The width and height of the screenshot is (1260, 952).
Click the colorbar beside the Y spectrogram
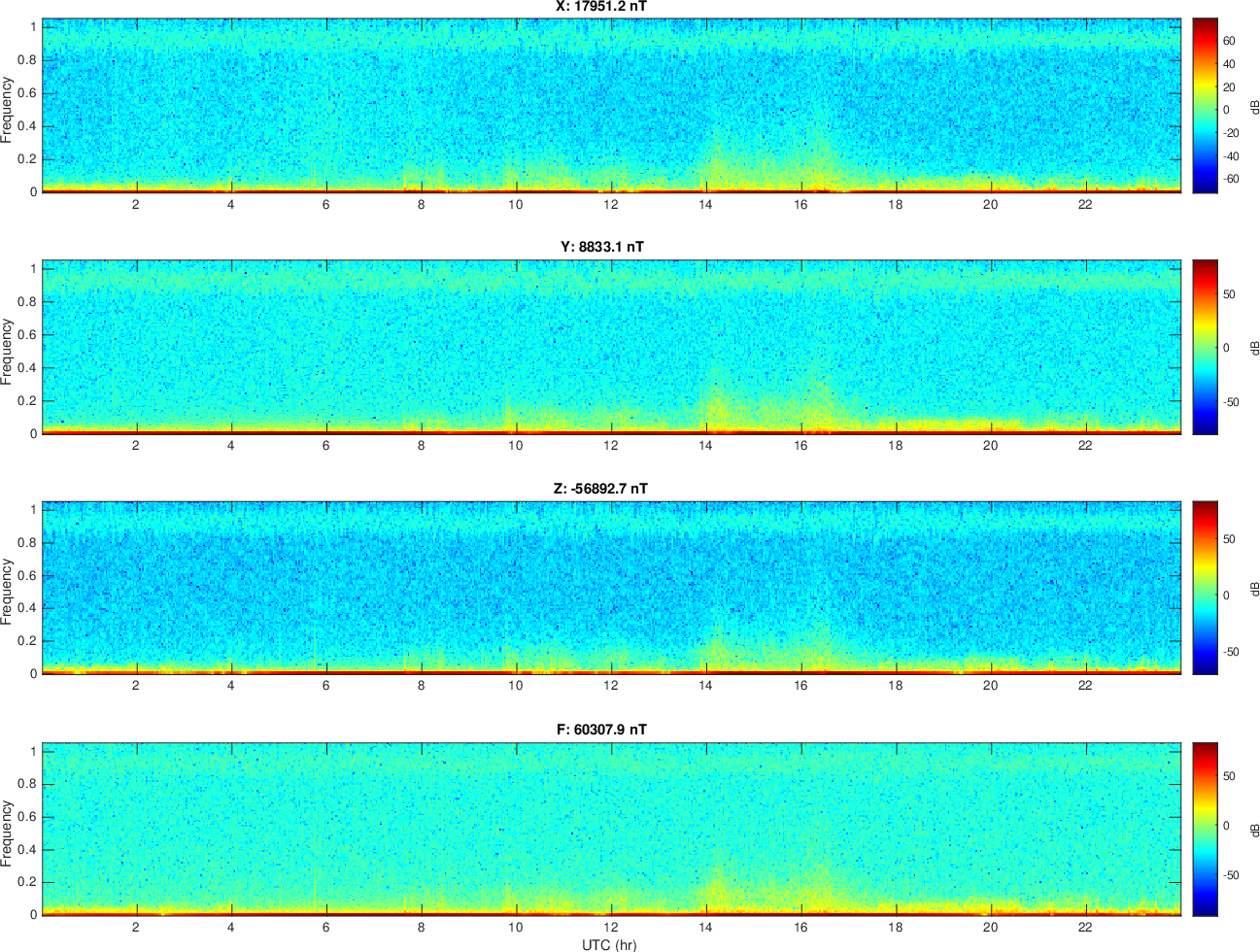click(1205, 347)
